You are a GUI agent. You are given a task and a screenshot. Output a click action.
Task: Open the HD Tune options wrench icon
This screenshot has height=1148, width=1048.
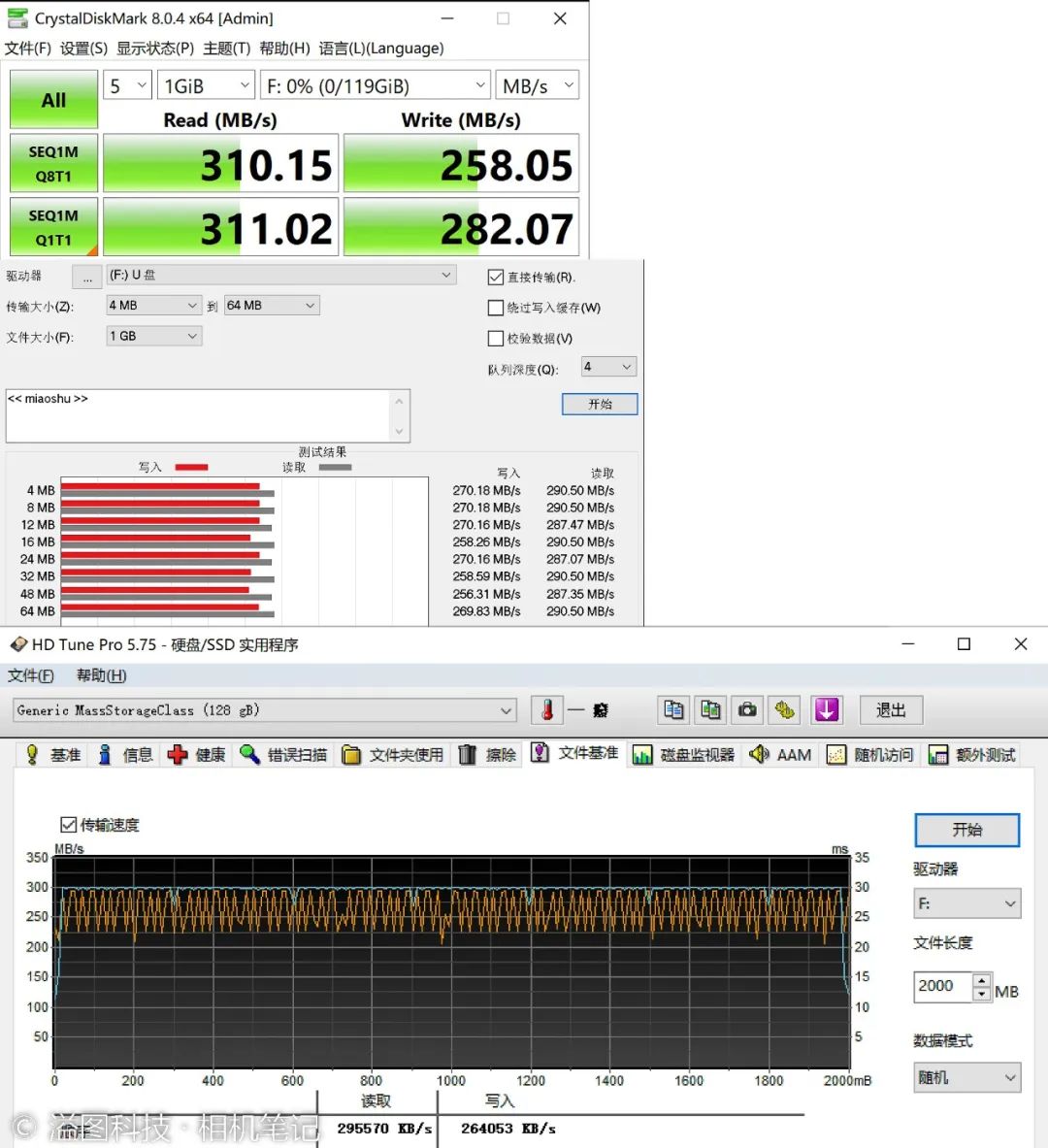point(784,709)
